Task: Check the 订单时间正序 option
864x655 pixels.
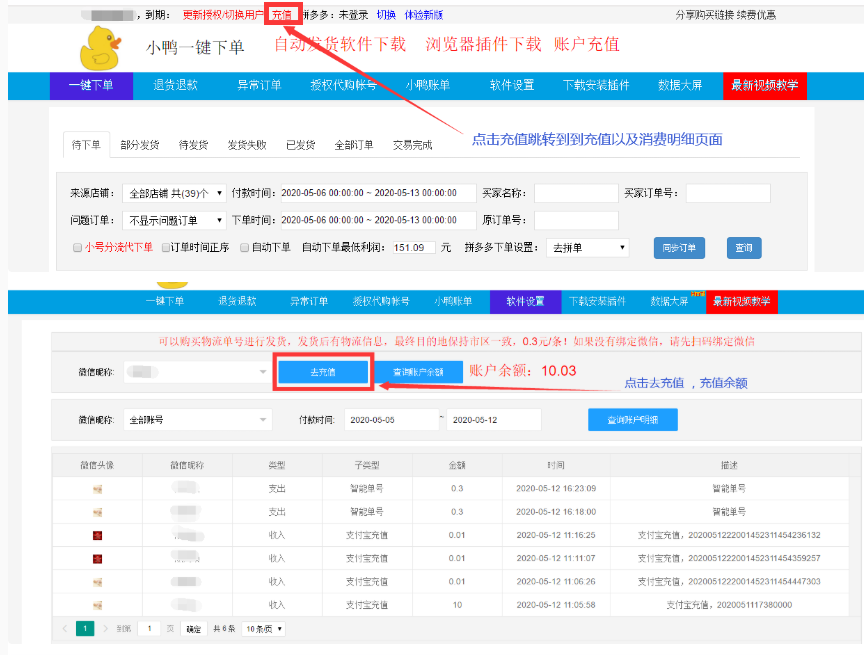Action: point(164,249)
